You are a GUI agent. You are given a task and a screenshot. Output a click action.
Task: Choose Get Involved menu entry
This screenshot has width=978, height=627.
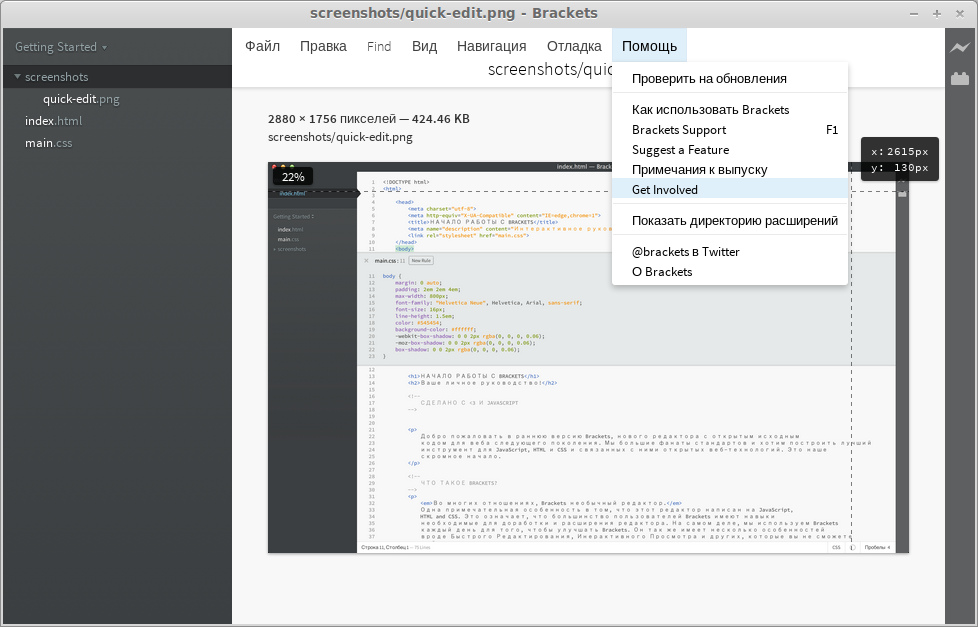[x=730, y=190]
